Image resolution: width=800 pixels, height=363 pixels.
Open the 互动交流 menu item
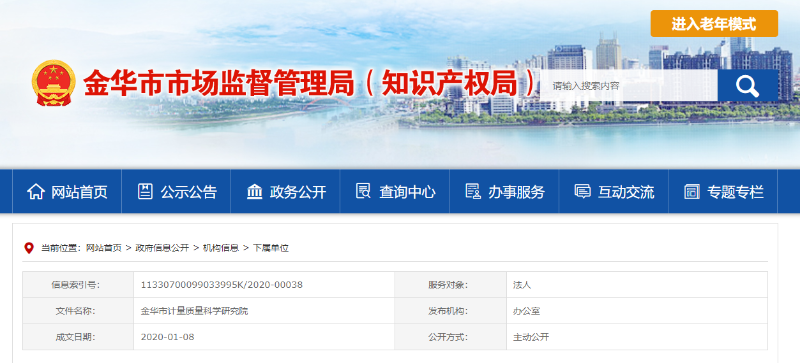613,191
